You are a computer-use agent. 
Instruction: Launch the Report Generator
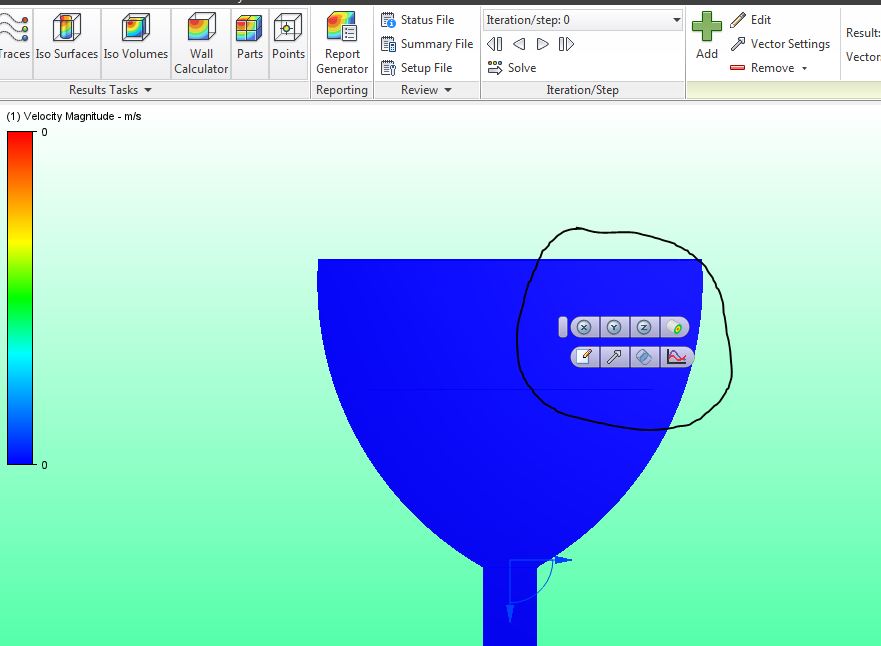pos(342,44)
